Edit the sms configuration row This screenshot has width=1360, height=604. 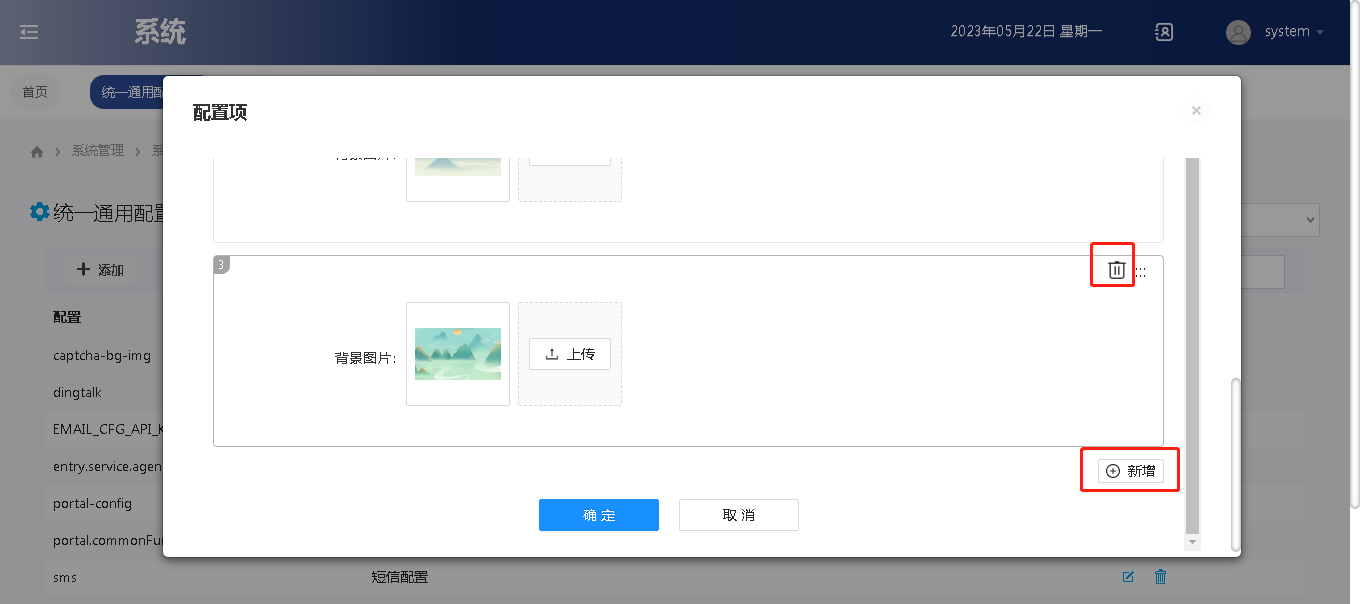point(1128,577)
